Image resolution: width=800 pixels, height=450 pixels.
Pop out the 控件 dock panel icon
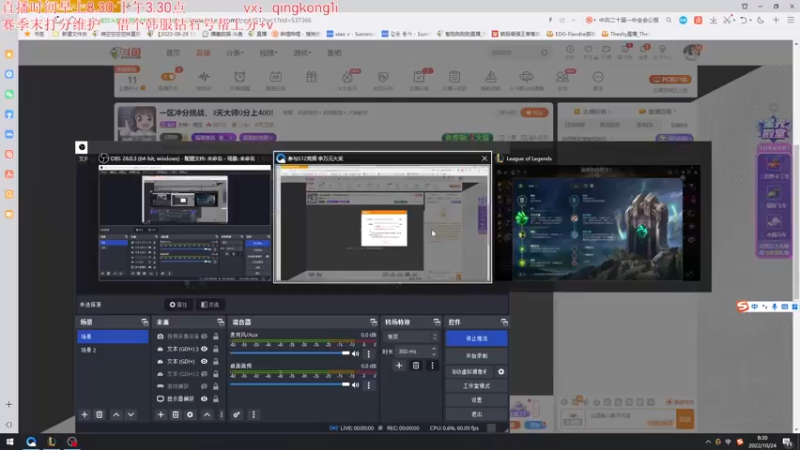point(504,322)
